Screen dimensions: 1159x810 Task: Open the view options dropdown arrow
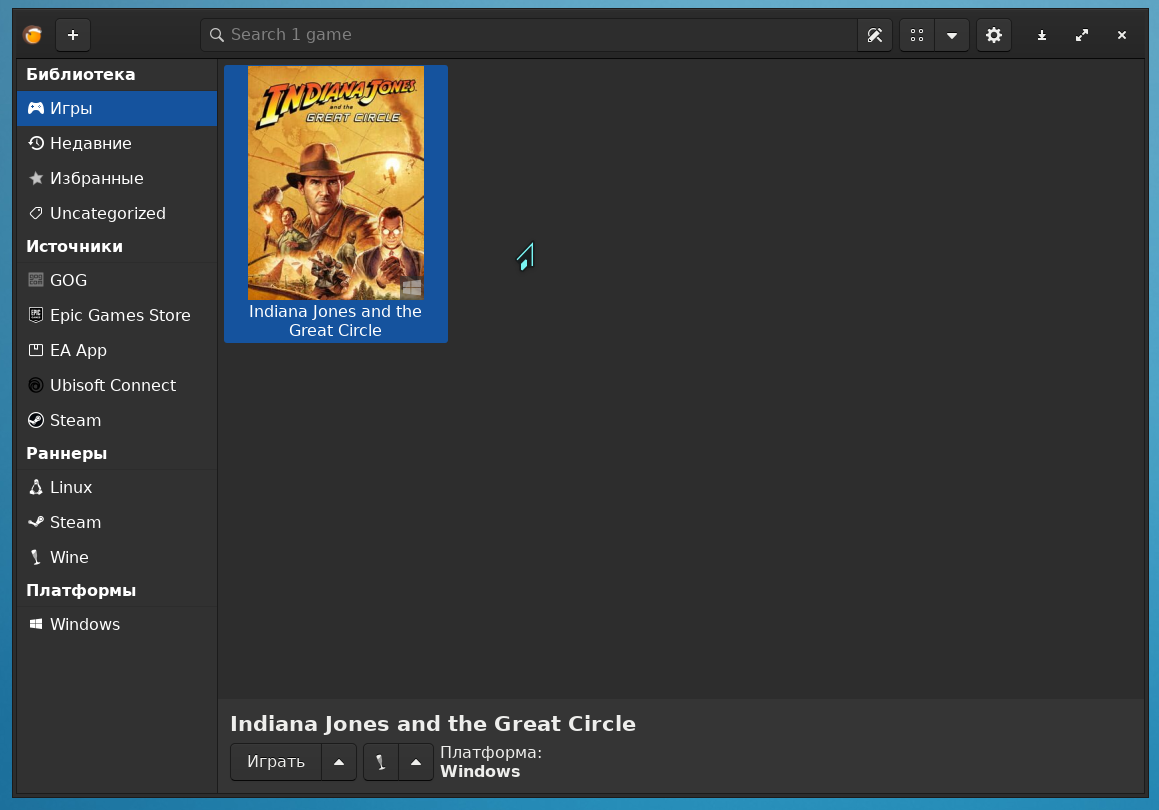(x=952, y=35)
